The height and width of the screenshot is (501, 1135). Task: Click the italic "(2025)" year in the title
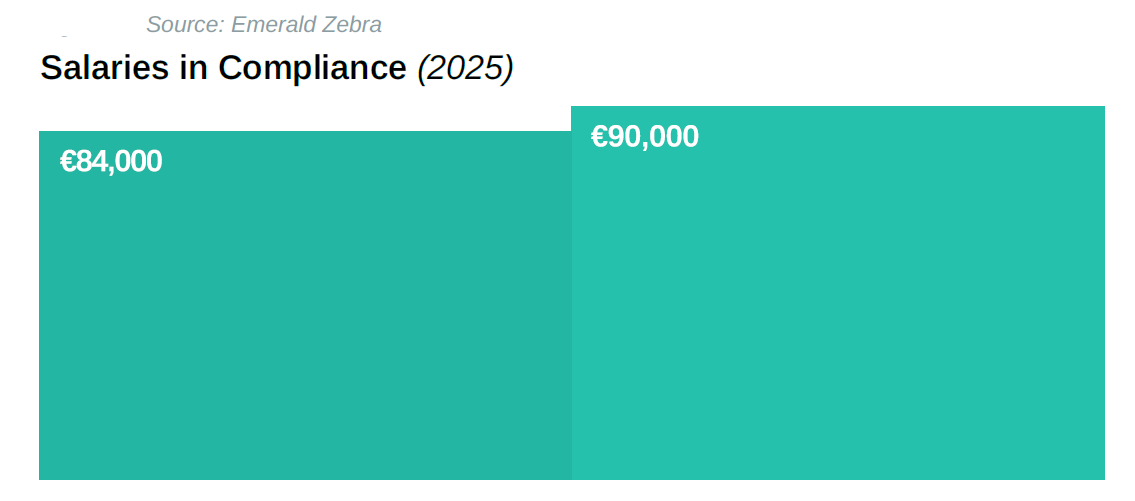click(465, 68)
